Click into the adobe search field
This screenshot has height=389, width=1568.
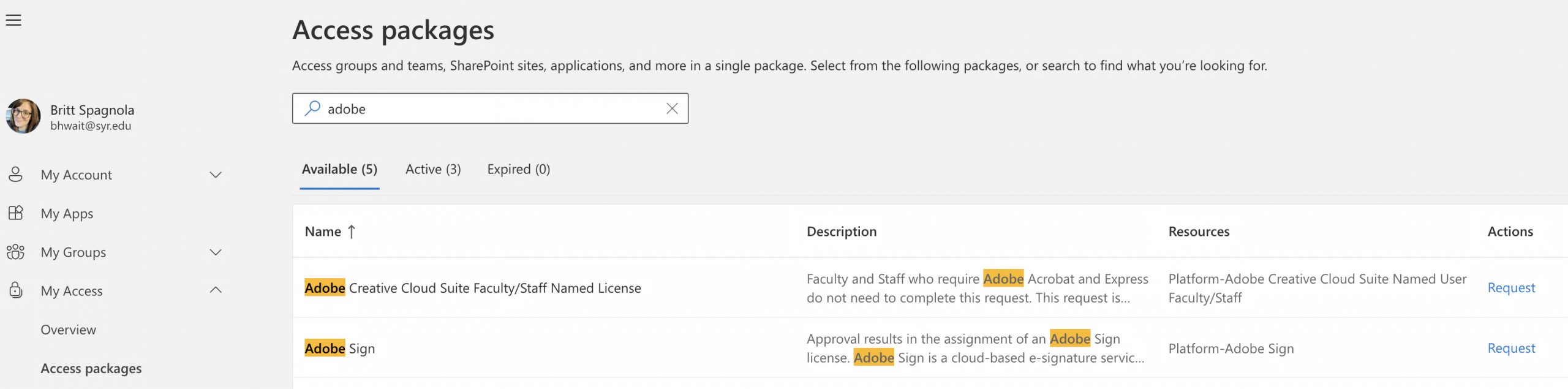coord(490,108)
